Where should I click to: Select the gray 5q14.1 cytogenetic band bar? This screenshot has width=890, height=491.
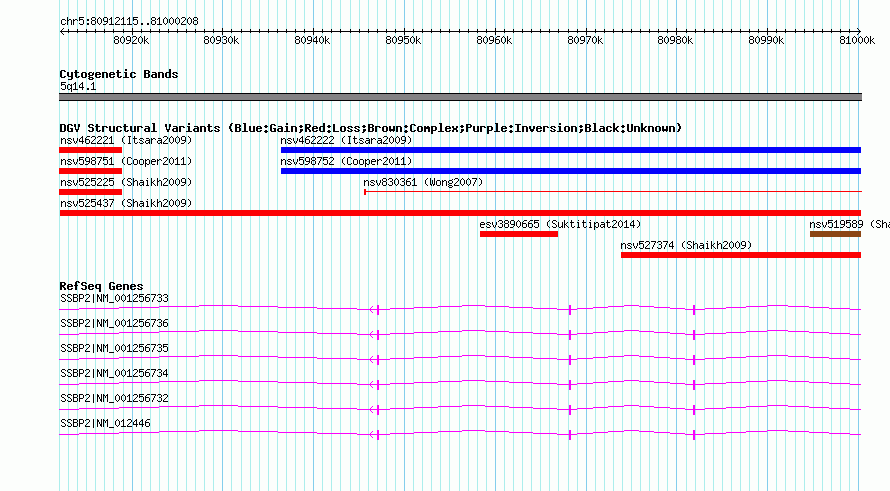pyautogui.click(x=460, y=97)
